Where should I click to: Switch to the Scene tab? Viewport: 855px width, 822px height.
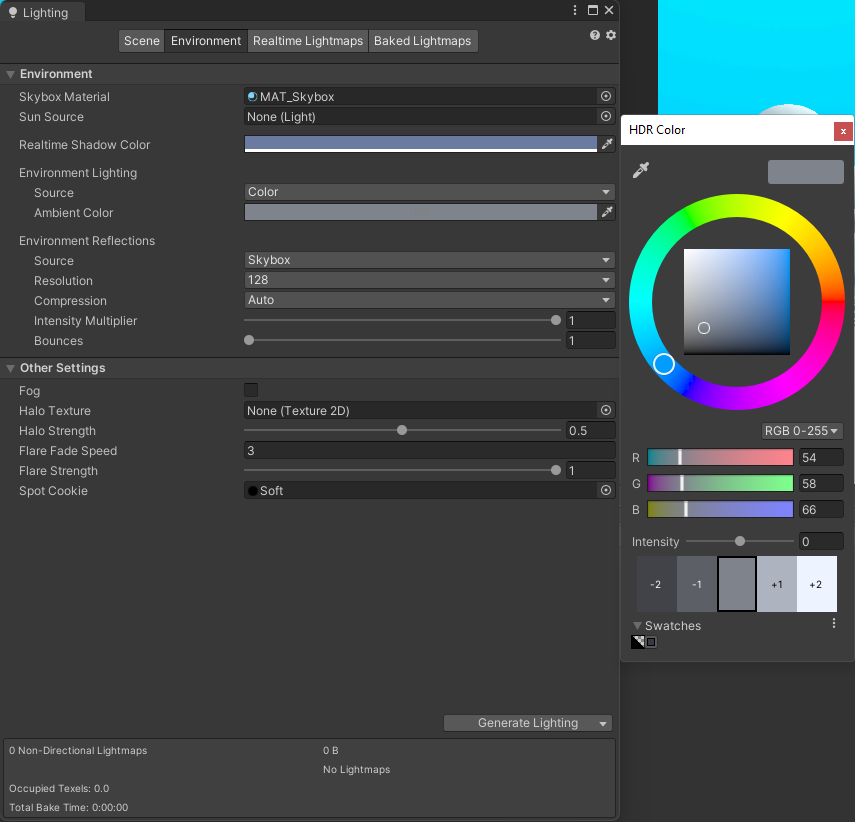[x=142, y=41]
